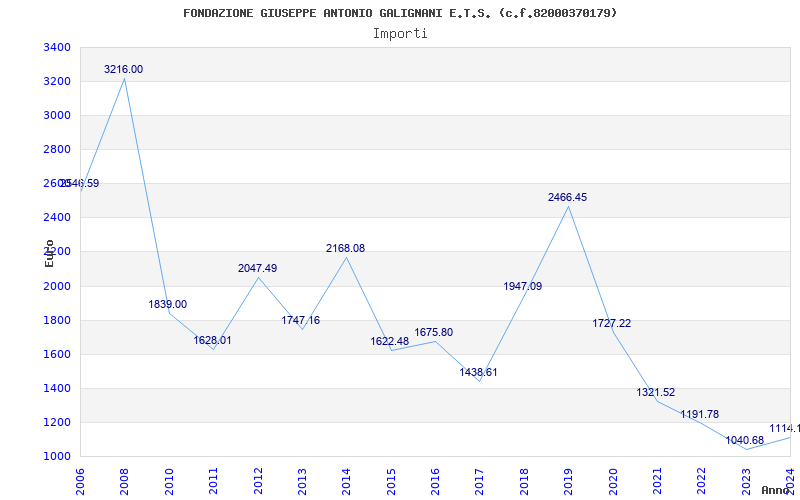Select the 1747.16 data label
This screenshot has height=500, width=800.
point(301,320)
